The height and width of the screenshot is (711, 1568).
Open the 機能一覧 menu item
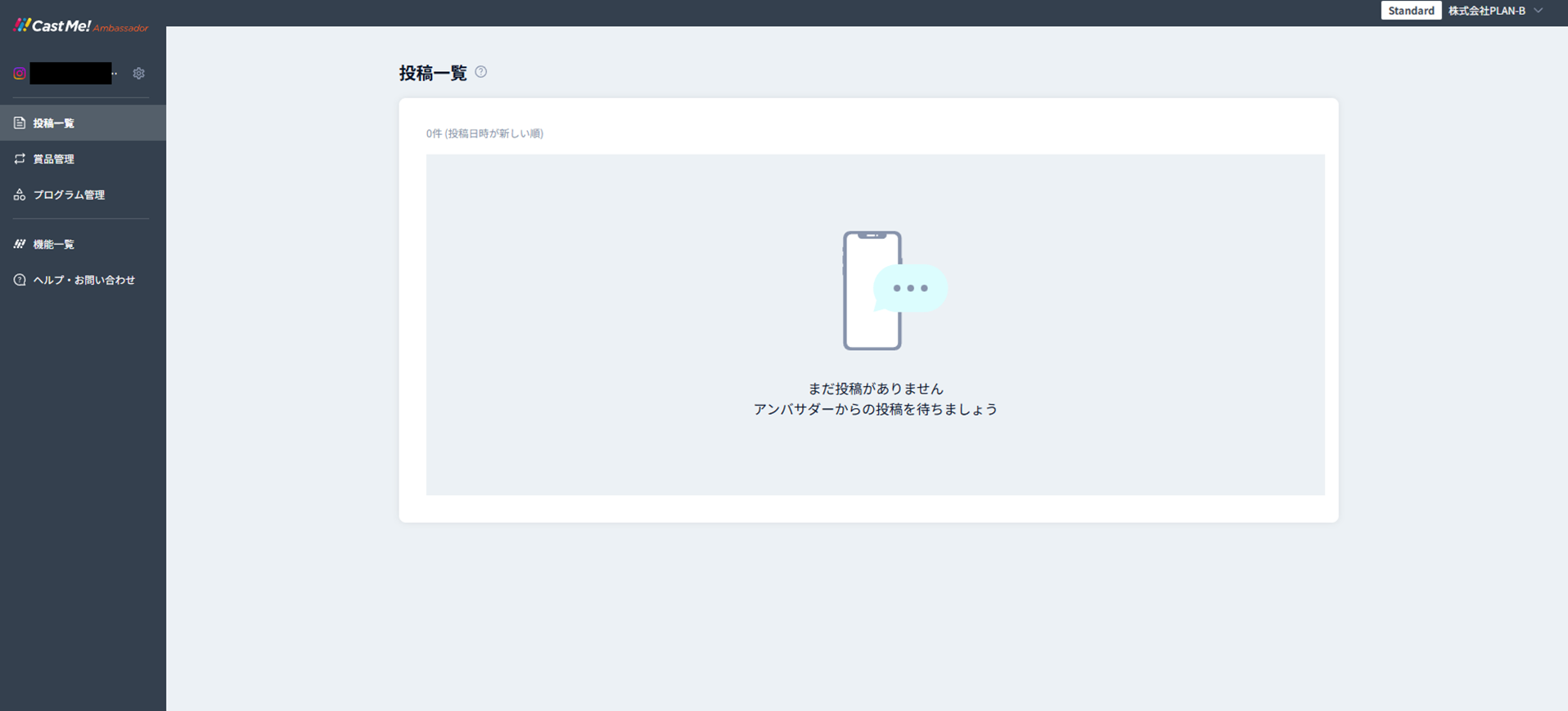[54, 245]
